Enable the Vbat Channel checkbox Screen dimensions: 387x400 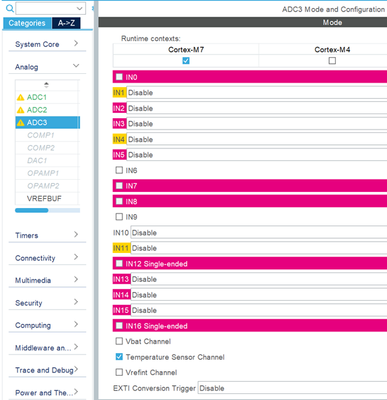coord(119,341)
